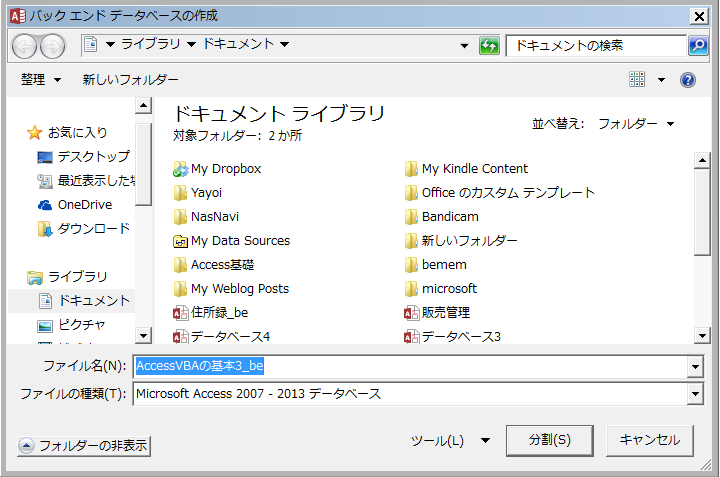Select the My Dropbox folder icon
This screenshot has width=720, height=477.
click(x=180, y=169)
